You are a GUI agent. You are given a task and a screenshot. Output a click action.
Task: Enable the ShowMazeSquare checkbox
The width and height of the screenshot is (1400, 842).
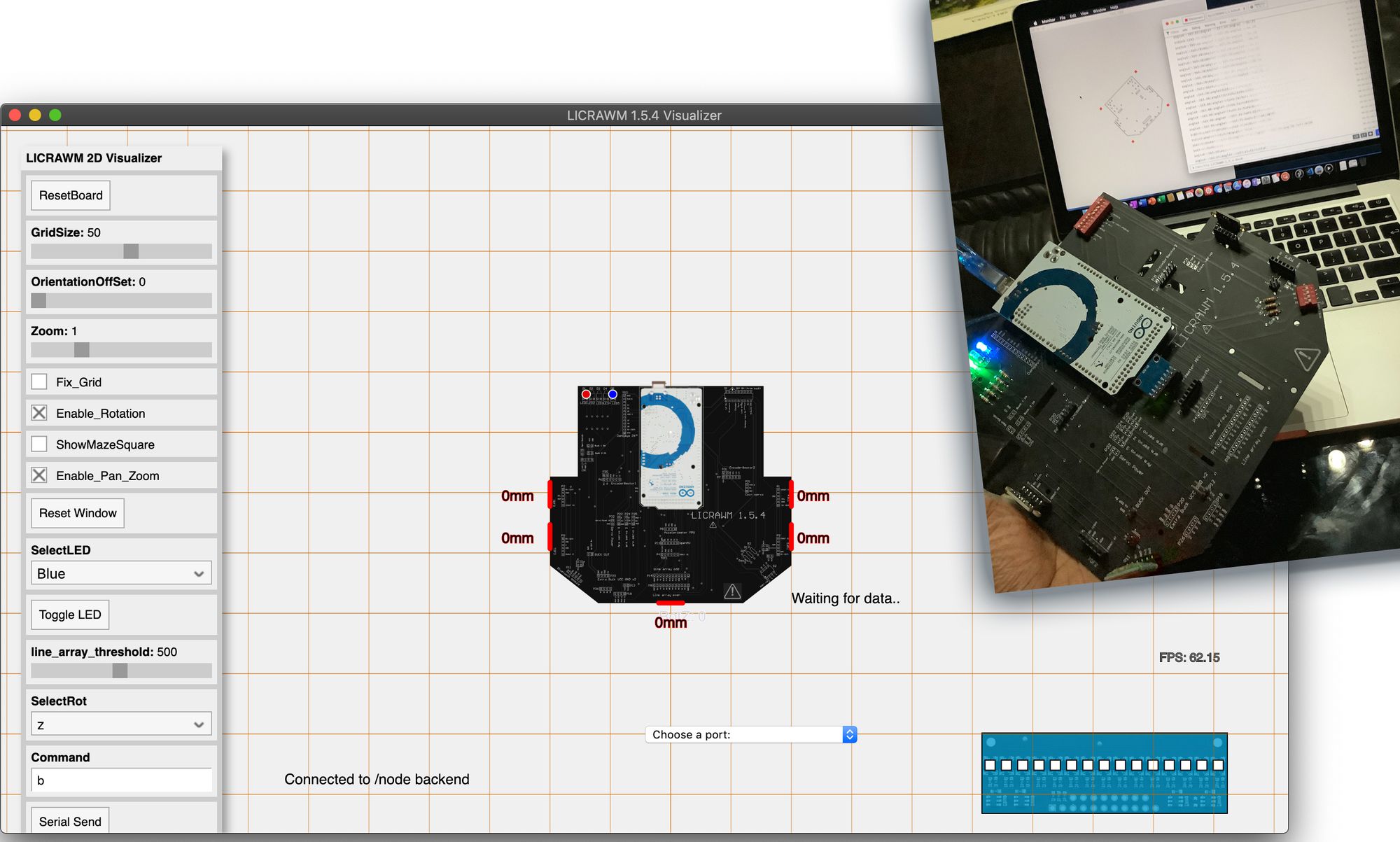coord(39,444)
